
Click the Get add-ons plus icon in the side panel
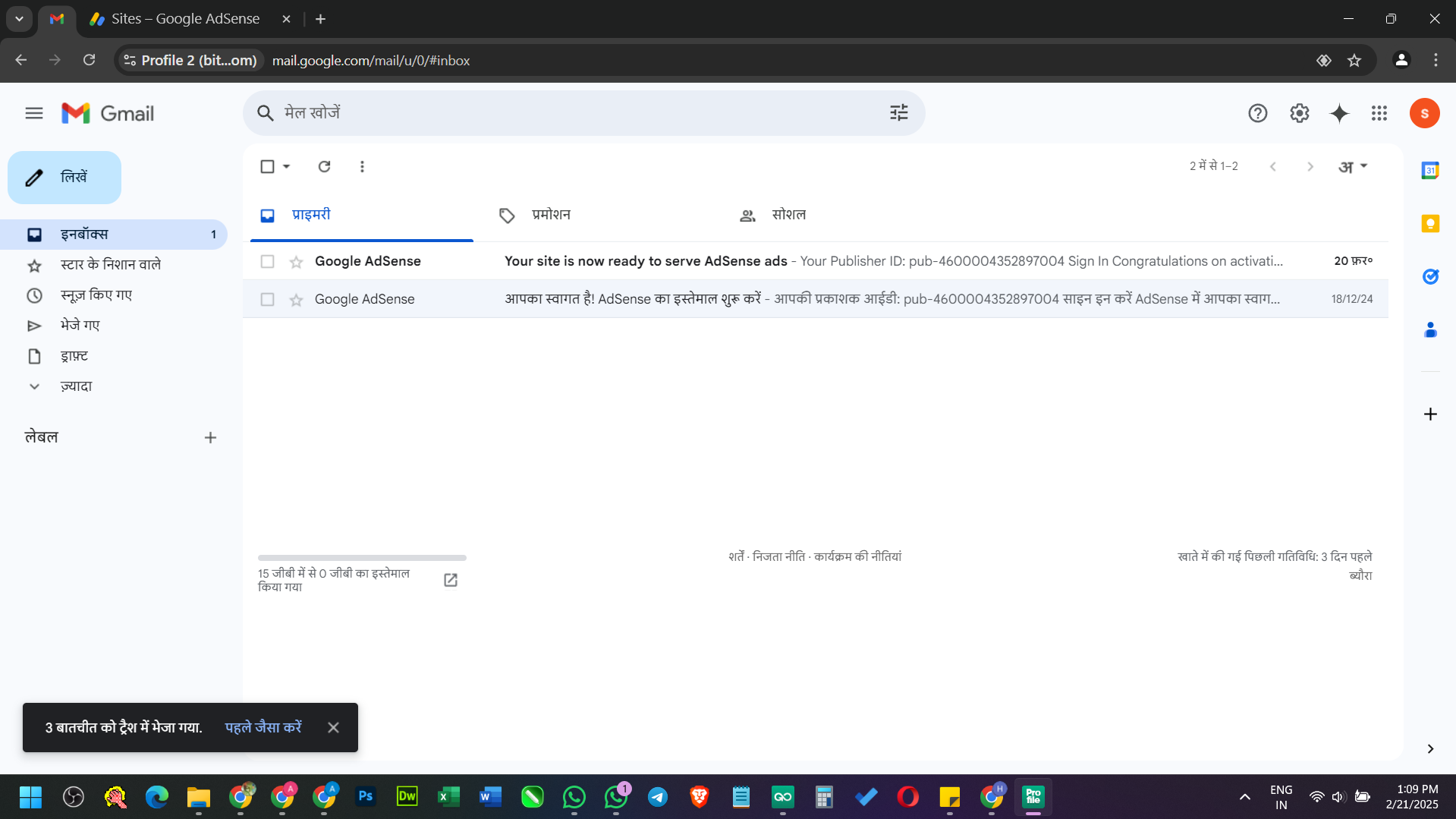coord(1430,414)
